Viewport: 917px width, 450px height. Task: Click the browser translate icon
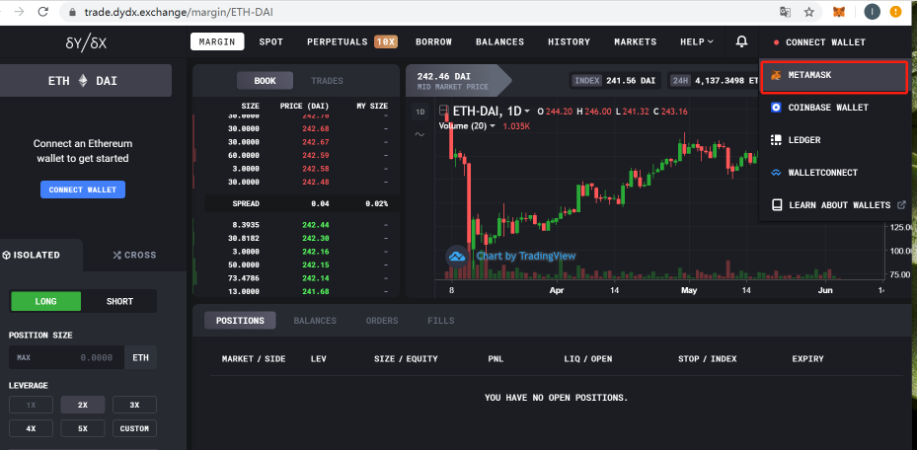click(785, 12)
